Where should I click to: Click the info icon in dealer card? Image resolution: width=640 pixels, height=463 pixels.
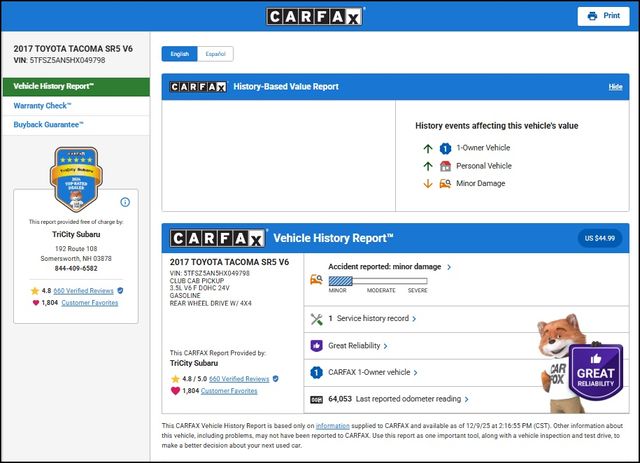pyautogui.click(x=125, y=202)
